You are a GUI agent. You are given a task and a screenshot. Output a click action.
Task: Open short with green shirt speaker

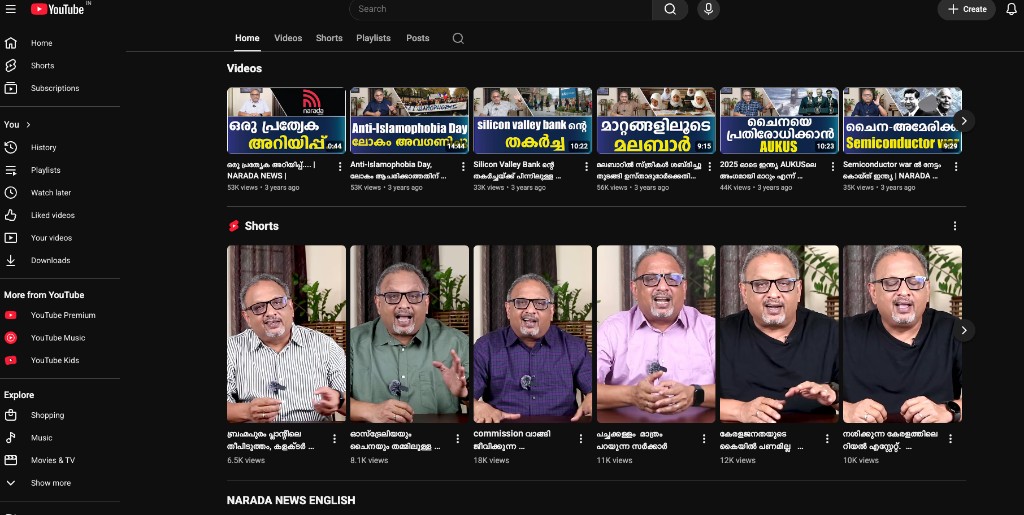[x=409, y=334]
